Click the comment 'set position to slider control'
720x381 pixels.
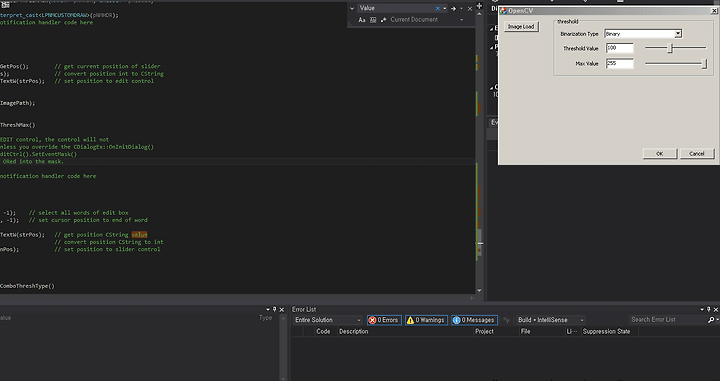click(107, 249)
